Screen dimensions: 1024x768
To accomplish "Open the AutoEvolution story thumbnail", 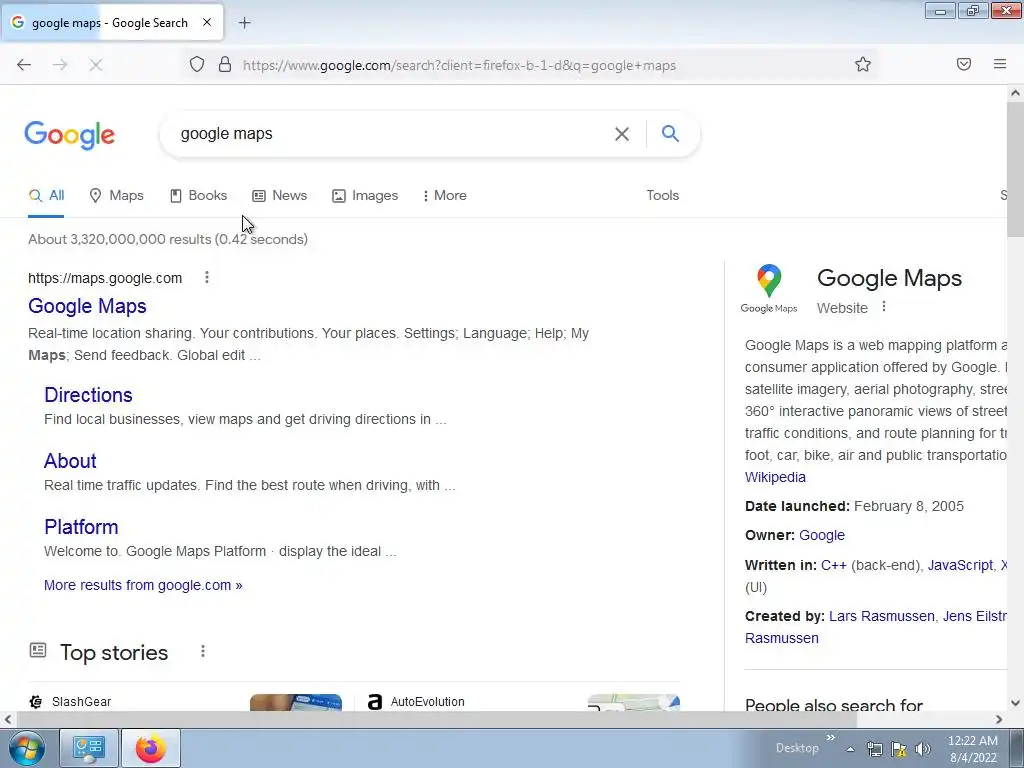I will (x=634, y=702).
